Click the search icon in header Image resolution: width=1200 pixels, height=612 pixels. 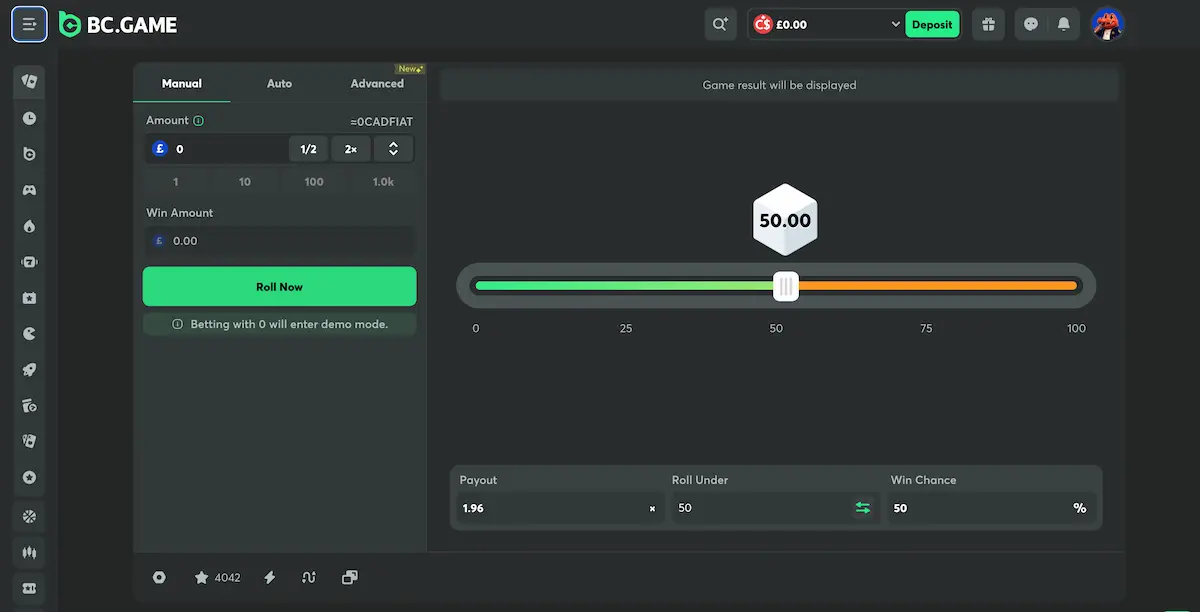pos(720,24)
